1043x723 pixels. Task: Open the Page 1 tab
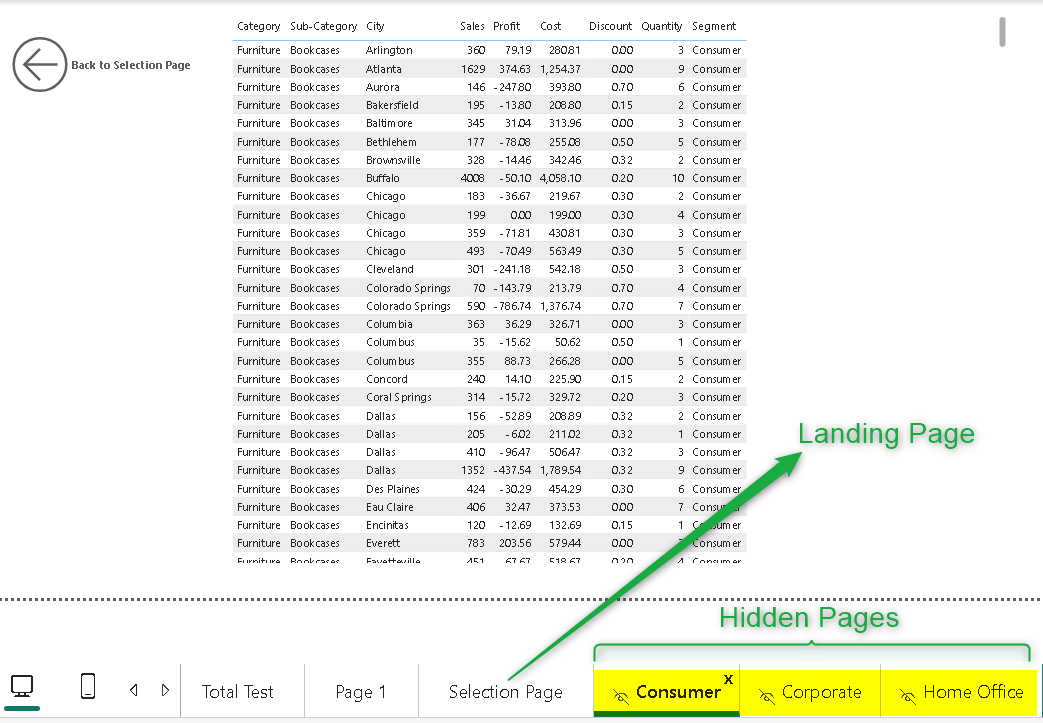click(360, 692)
